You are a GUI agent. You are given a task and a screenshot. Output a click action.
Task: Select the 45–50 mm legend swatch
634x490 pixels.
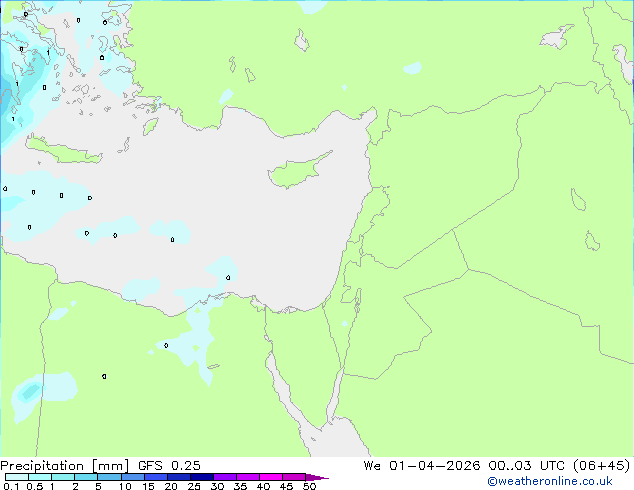[294, 477]
